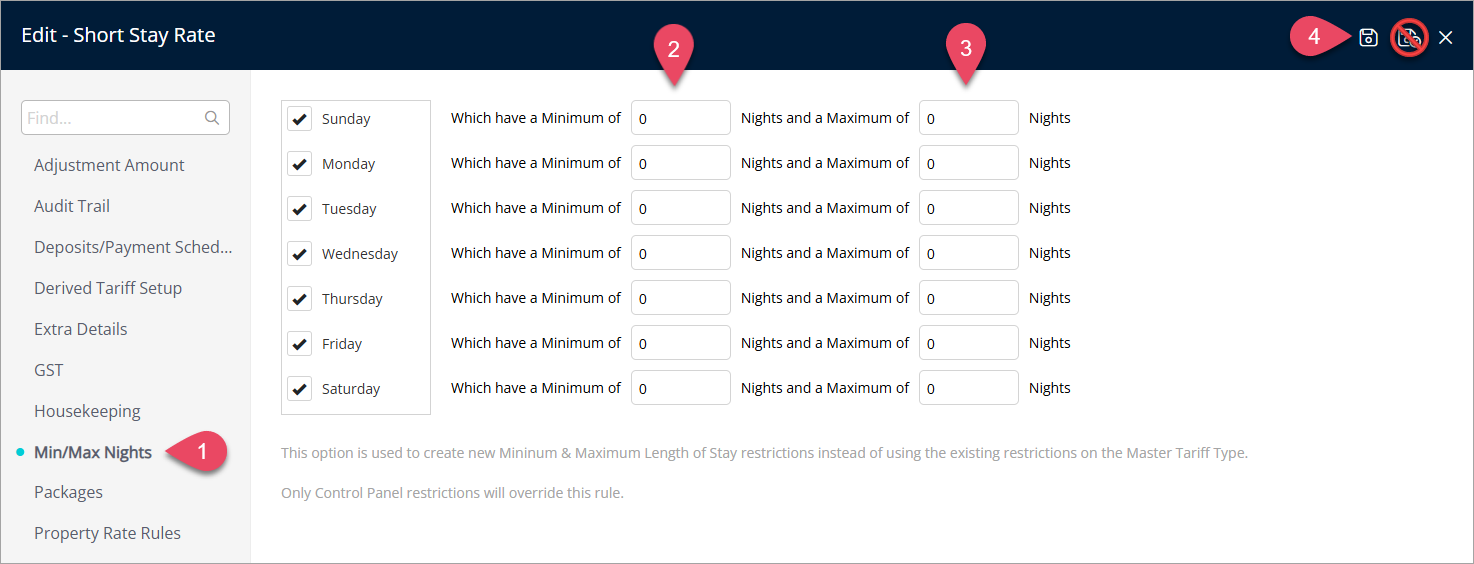Click Thursday's Minimum nights field
Screen dimensions: 1474x564
click(681, 298)
